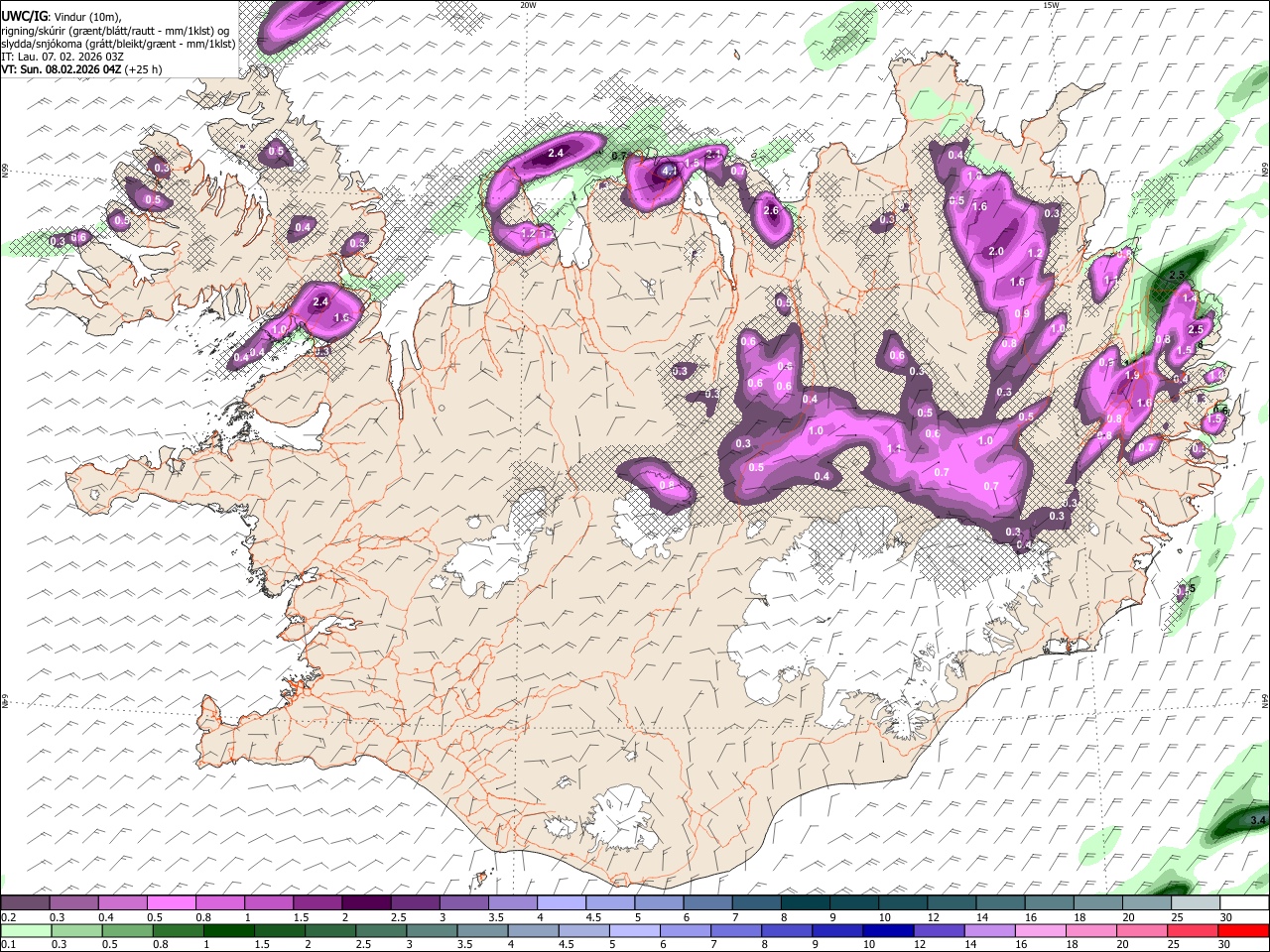Click the '20W' longitude label at the top
The height and width of the screenshot is (952, 1270).
click(x=528, y=5)
